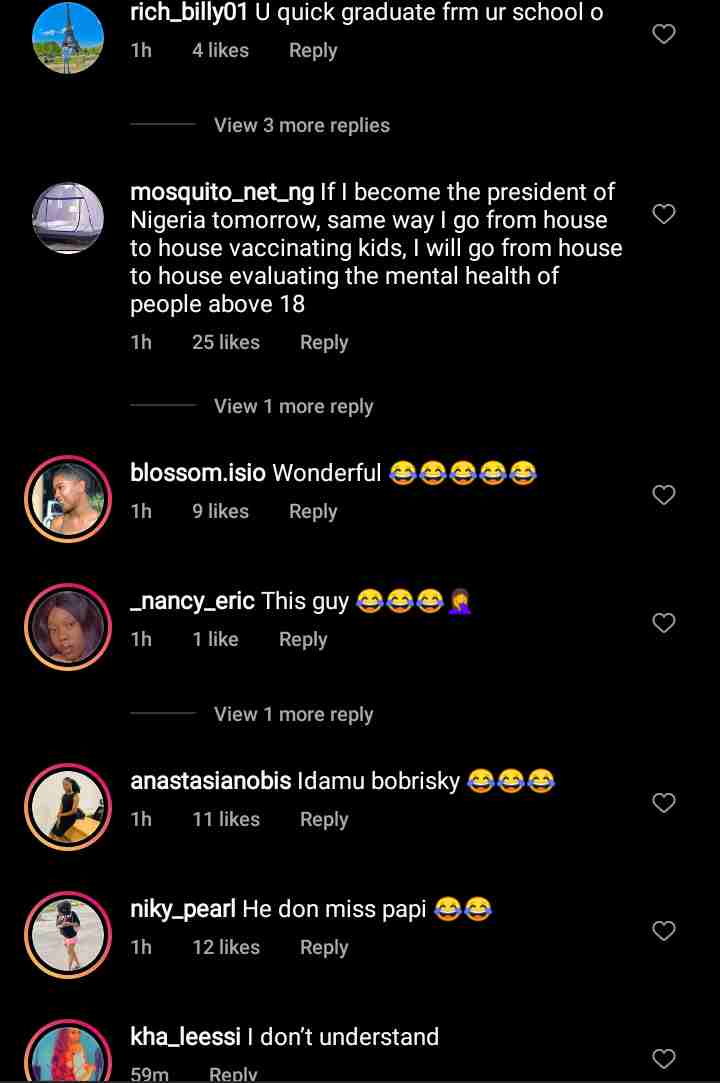Screen dimensions: 720x1083
Task: Expand "View 1 more reply" under mosquito_net_ng
Action: pyautogui.click(x=293, y=406)
